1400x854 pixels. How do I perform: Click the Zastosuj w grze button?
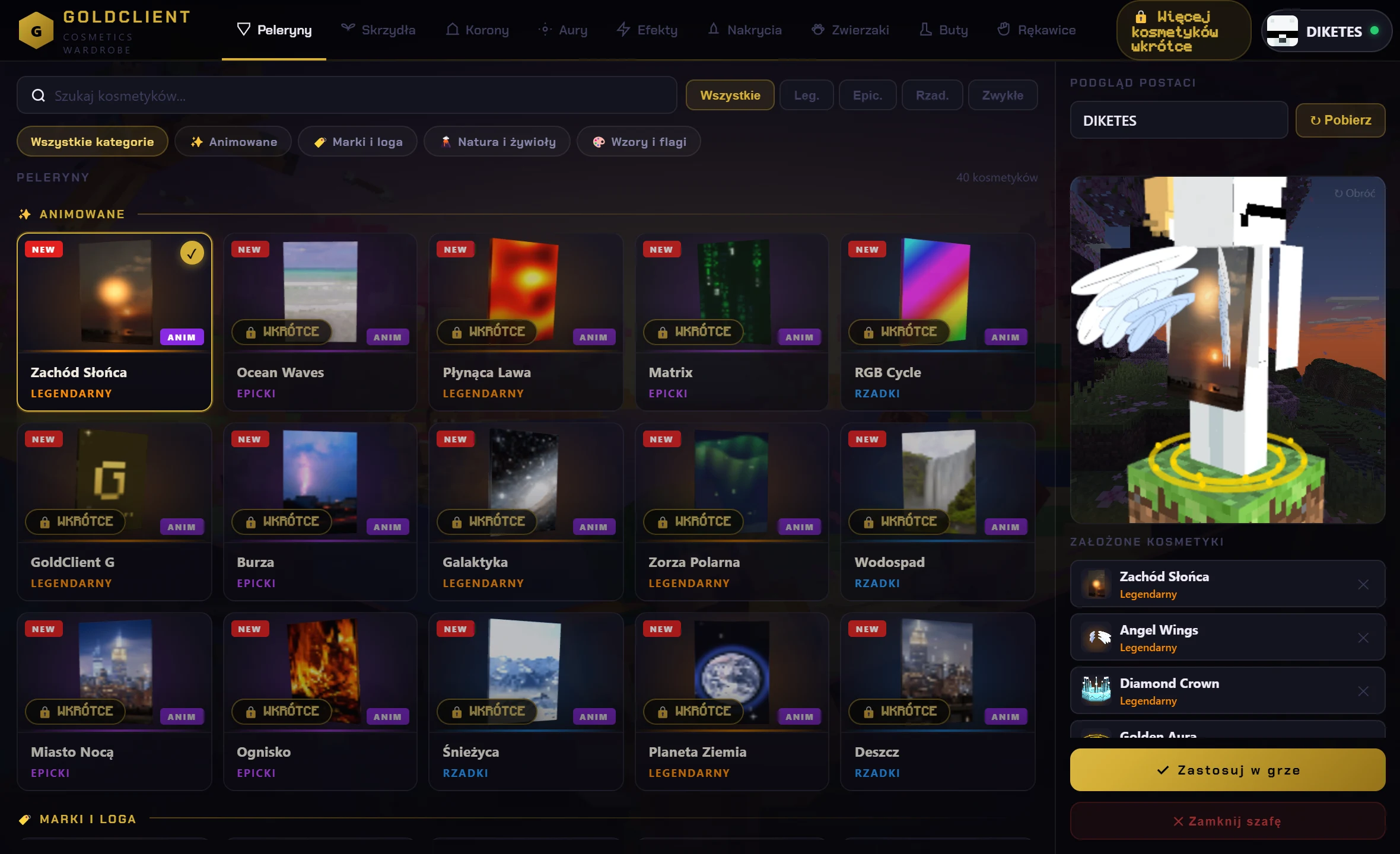(1228, 770)
